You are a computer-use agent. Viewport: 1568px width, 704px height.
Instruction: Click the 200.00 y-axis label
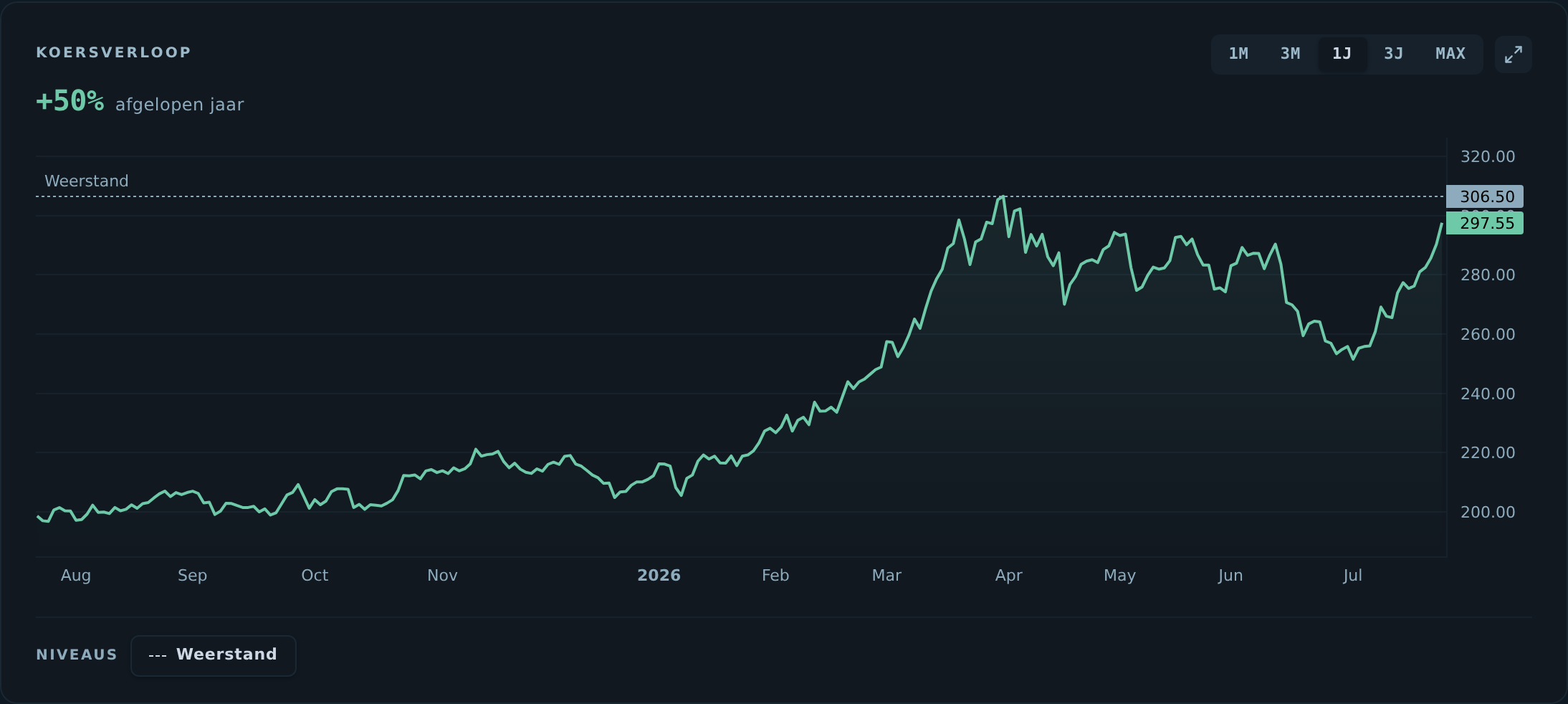(1488, 513)
